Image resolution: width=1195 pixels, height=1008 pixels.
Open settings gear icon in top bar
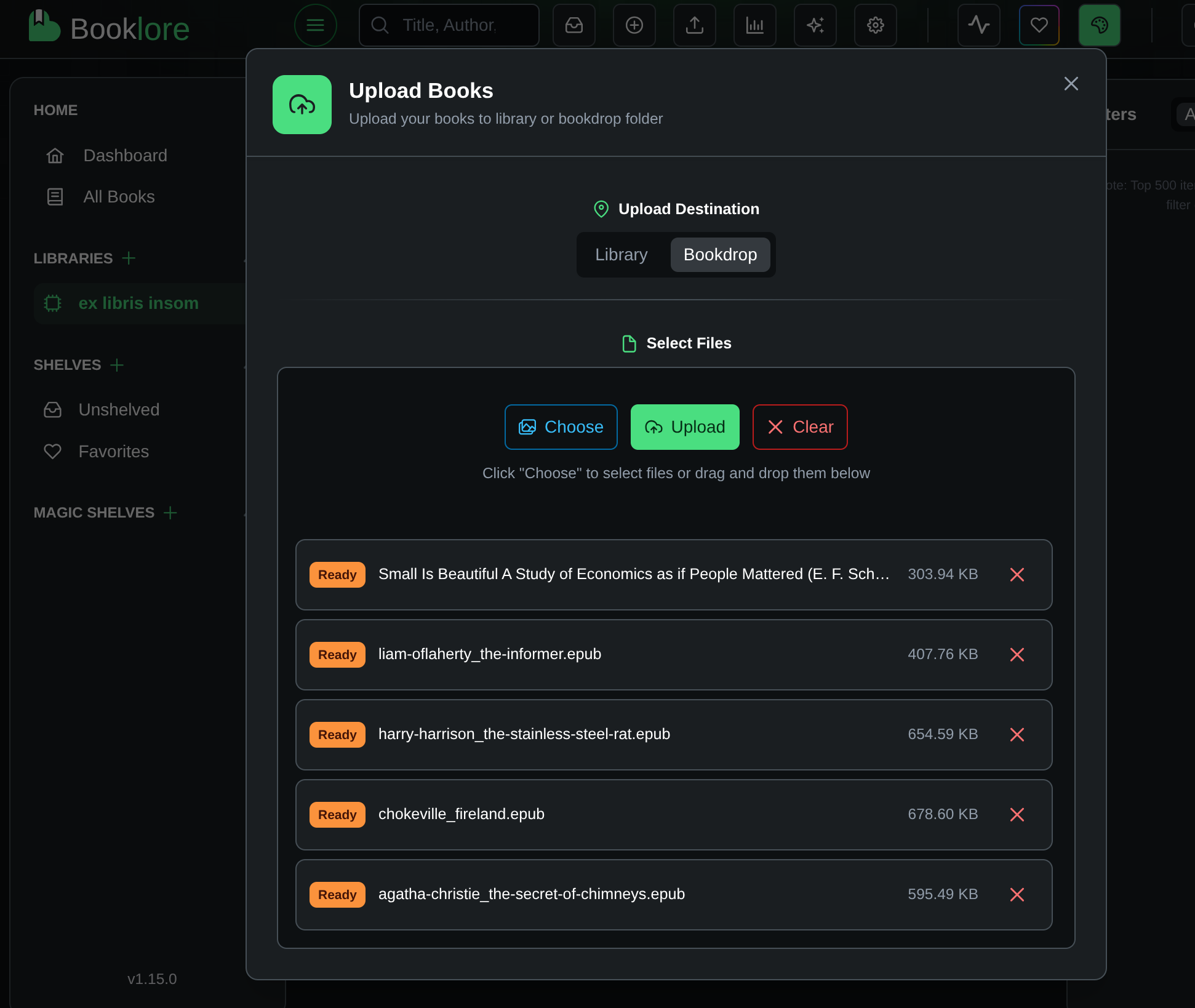[x=875, y=25]
